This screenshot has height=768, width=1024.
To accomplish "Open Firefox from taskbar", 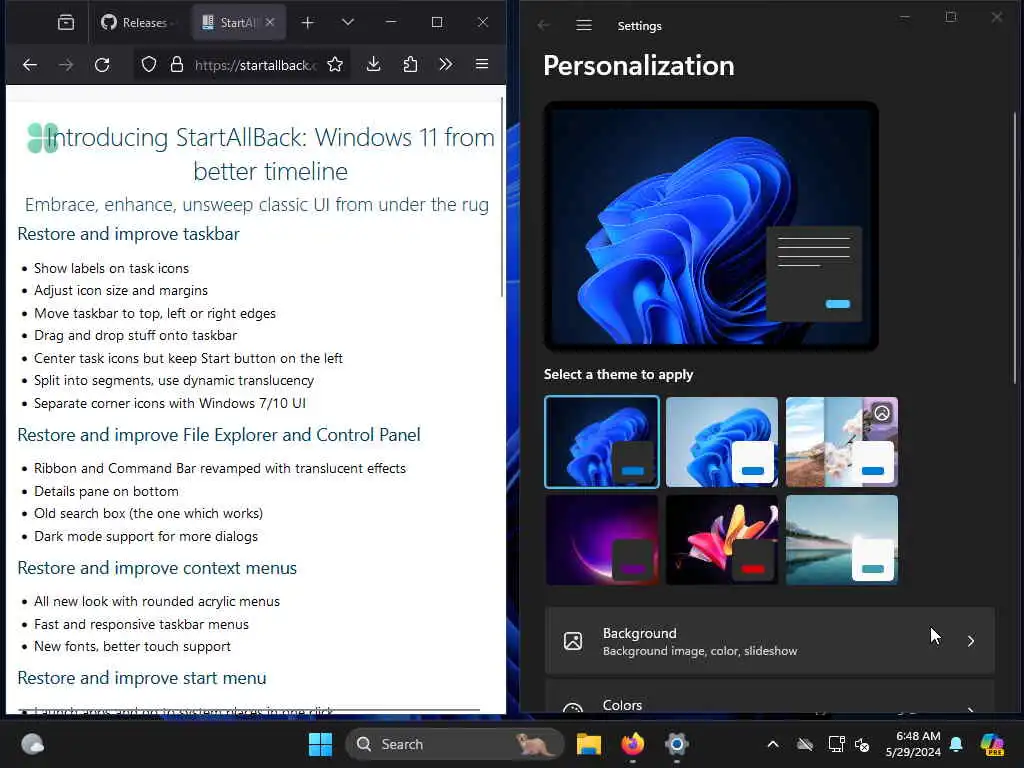I will point(632,744).
